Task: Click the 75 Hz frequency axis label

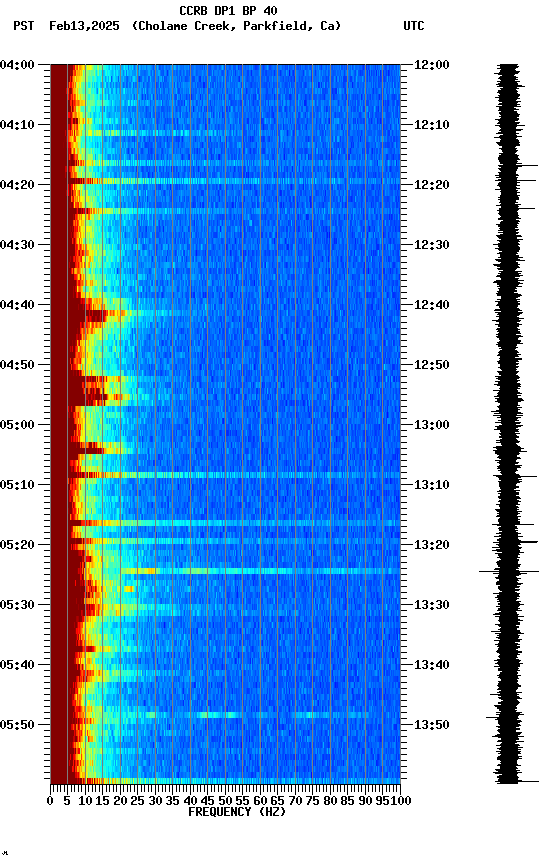Action: 312,801
